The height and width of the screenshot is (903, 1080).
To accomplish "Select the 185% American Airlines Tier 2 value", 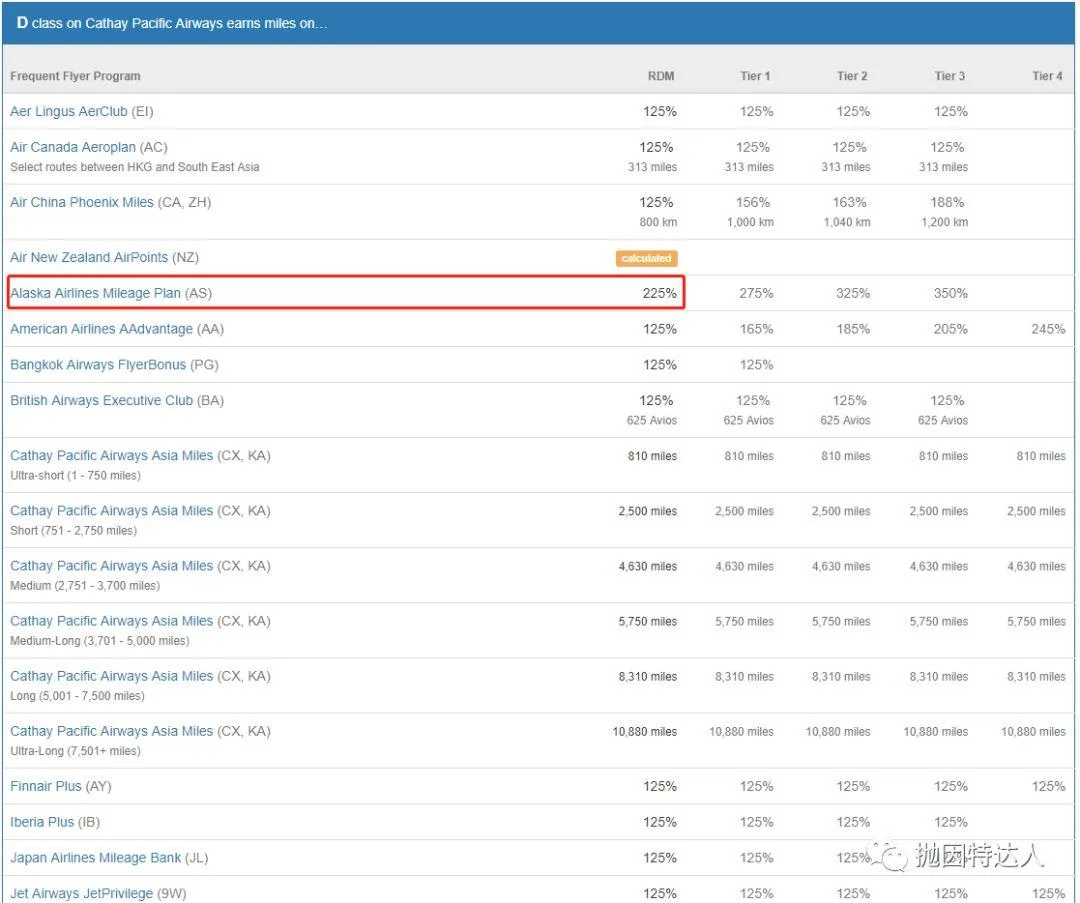I will tap(853, 329).
